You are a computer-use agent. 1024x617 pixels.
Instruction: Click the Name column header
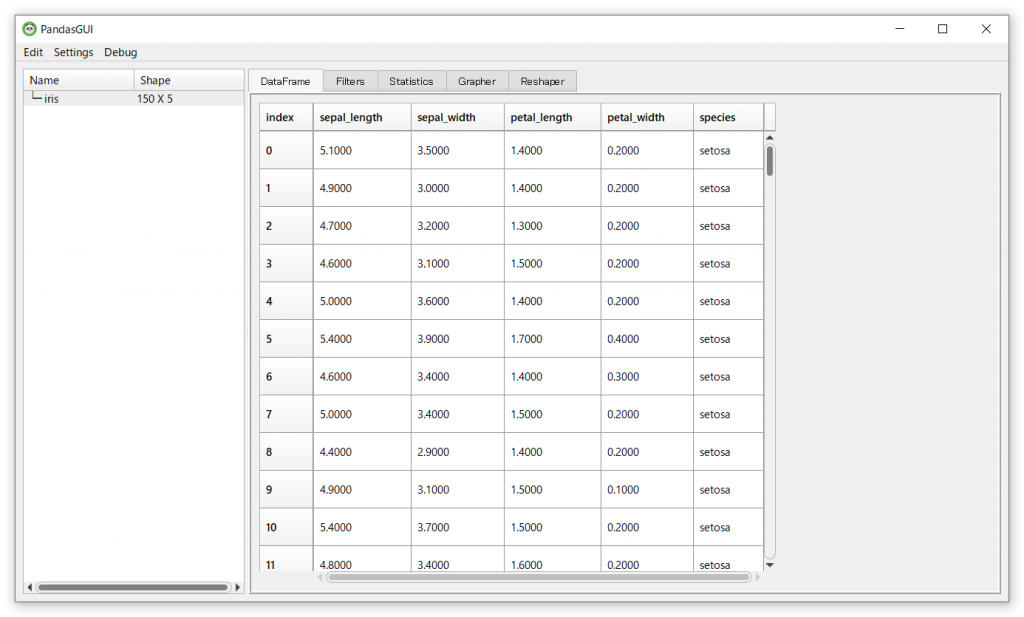click(45, 80)
